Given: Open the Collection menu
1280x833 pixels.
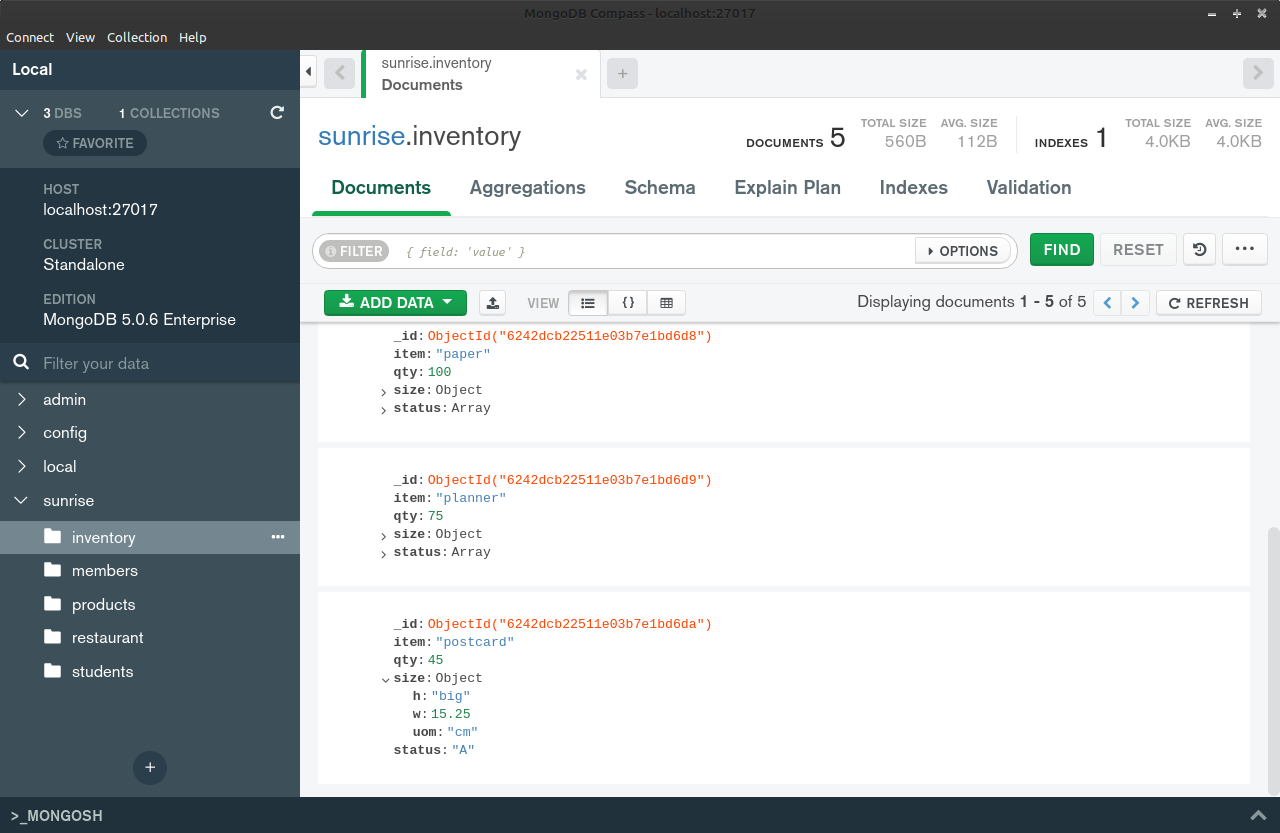Looking at the screenshot, I should [137, 37].
